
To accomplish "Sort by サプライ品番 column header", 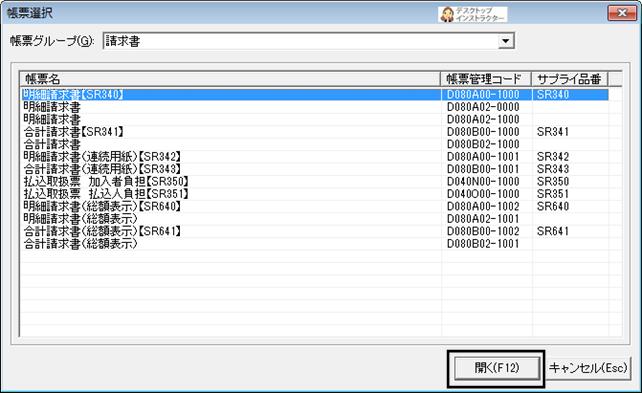I will pos(570,79).
